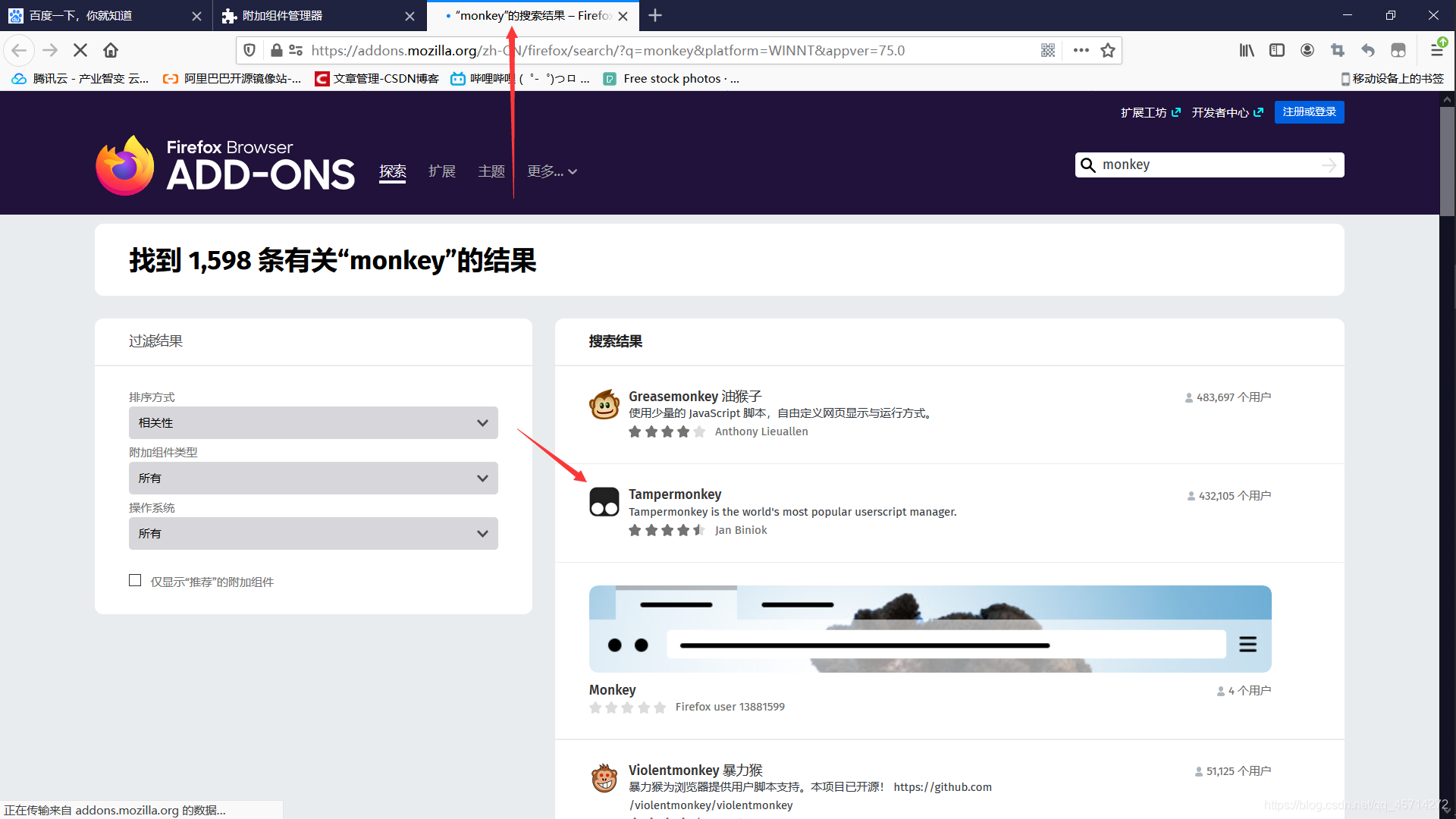Click Greasemonkey monkey icon
The image size is (1456, 819).
click(x=604, y=405)
